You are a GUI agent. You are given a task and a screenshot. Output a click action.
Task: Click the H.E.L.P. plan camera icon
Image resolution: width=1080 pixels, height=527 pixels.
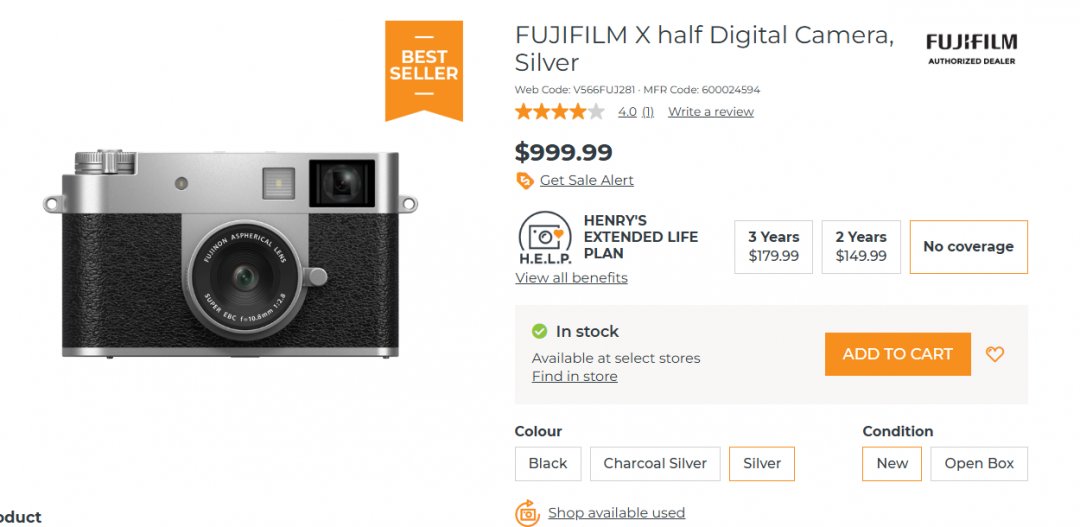545,238
